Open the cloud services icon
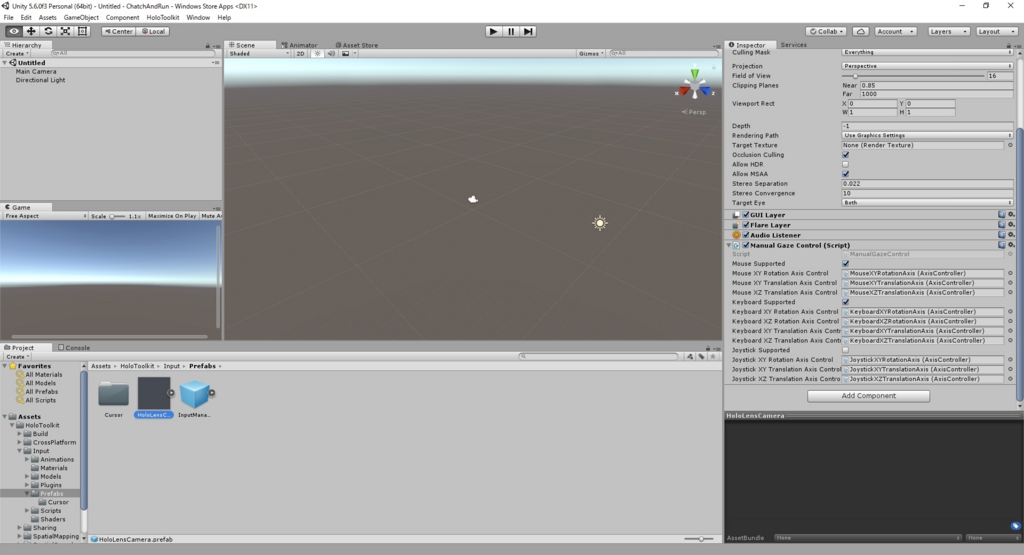 point(861,31)
